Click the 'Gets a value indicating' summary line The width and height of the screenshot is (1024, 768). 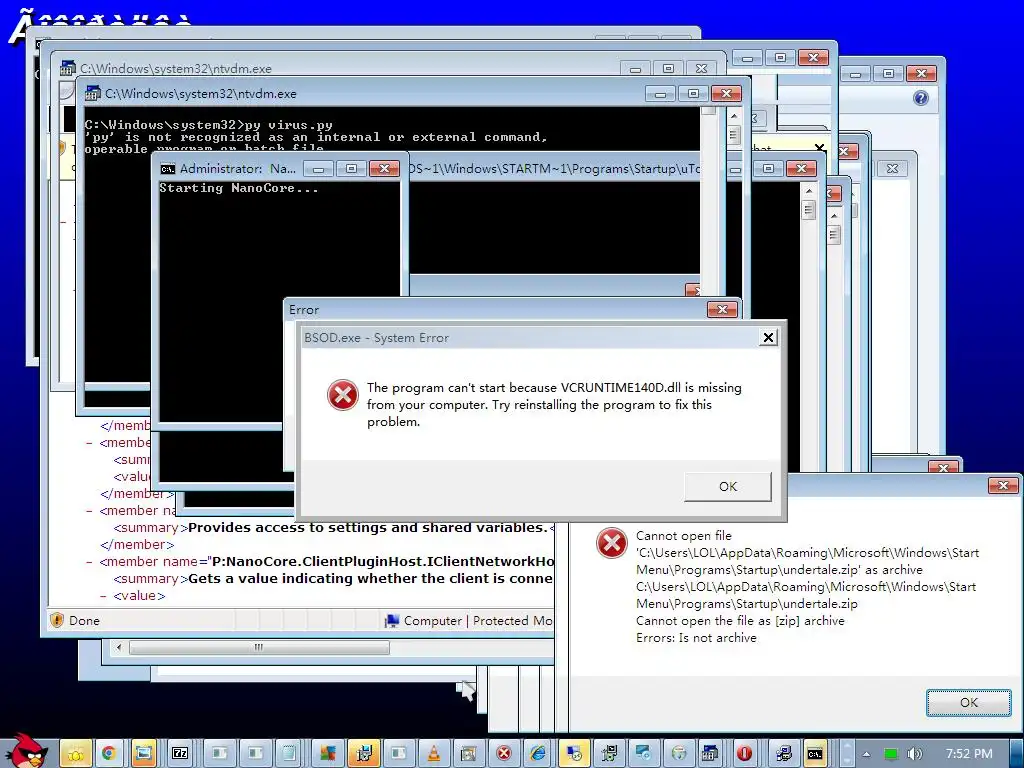coord(333,579)
